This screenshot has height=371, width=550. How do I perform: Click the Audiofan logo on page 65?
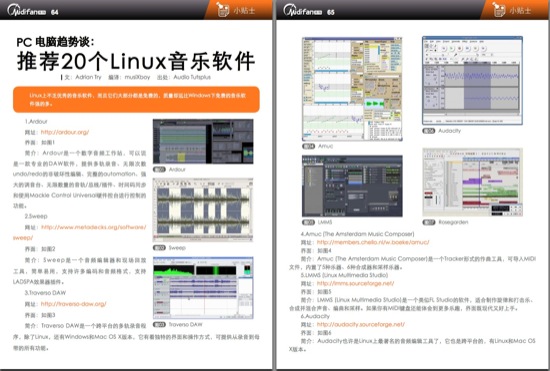click(302, 11)
